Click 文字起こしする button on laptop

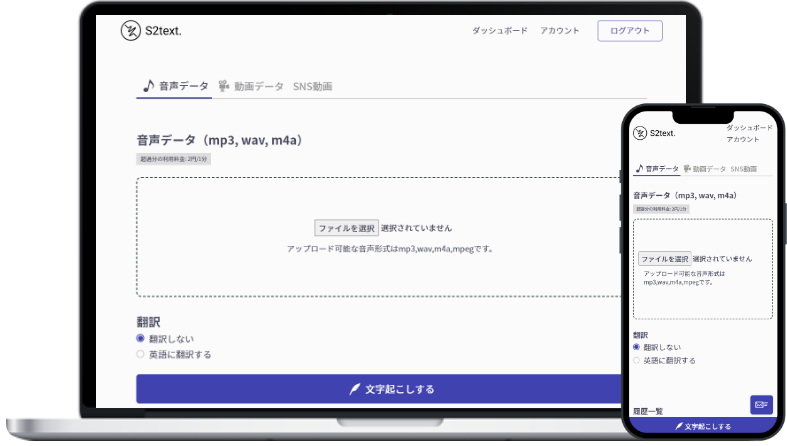[378, 389]
